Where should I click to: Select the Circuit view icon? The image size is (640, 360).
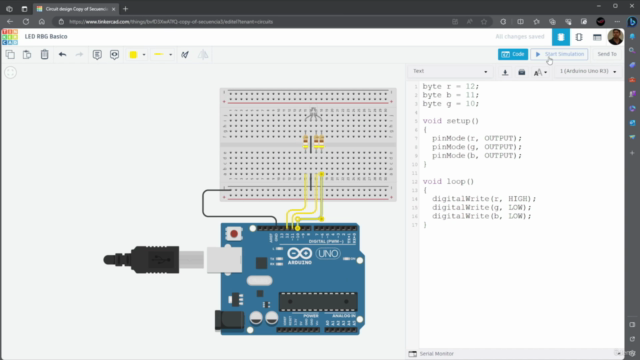click(561, 37)
